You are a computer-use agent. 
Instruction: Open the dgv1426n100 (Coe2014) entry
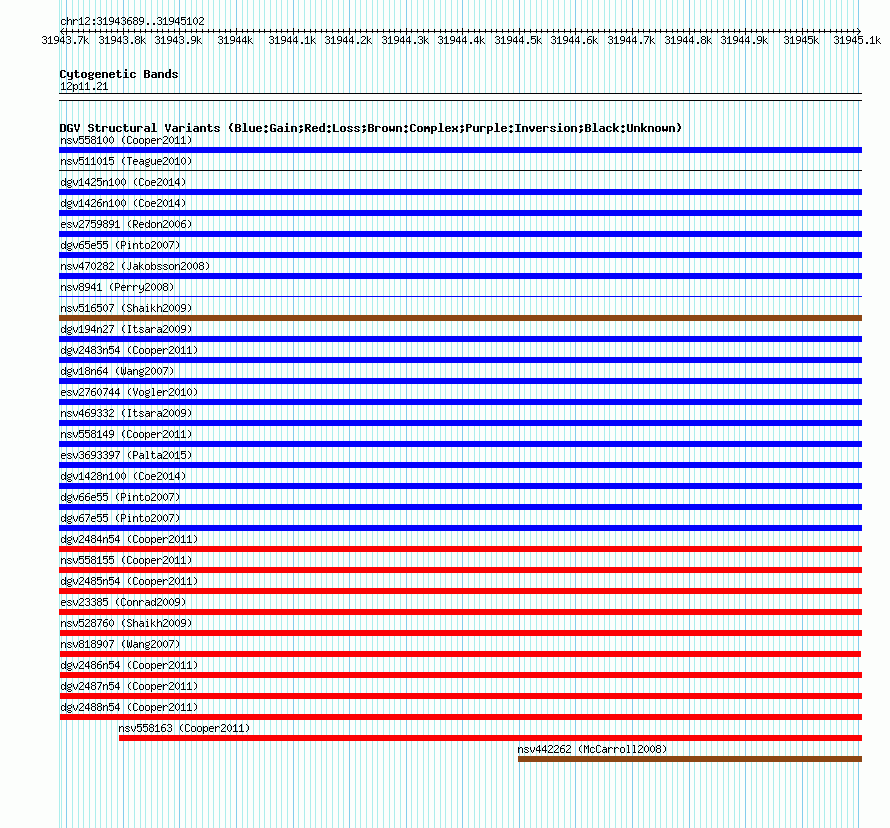click(x=123, y=203)
